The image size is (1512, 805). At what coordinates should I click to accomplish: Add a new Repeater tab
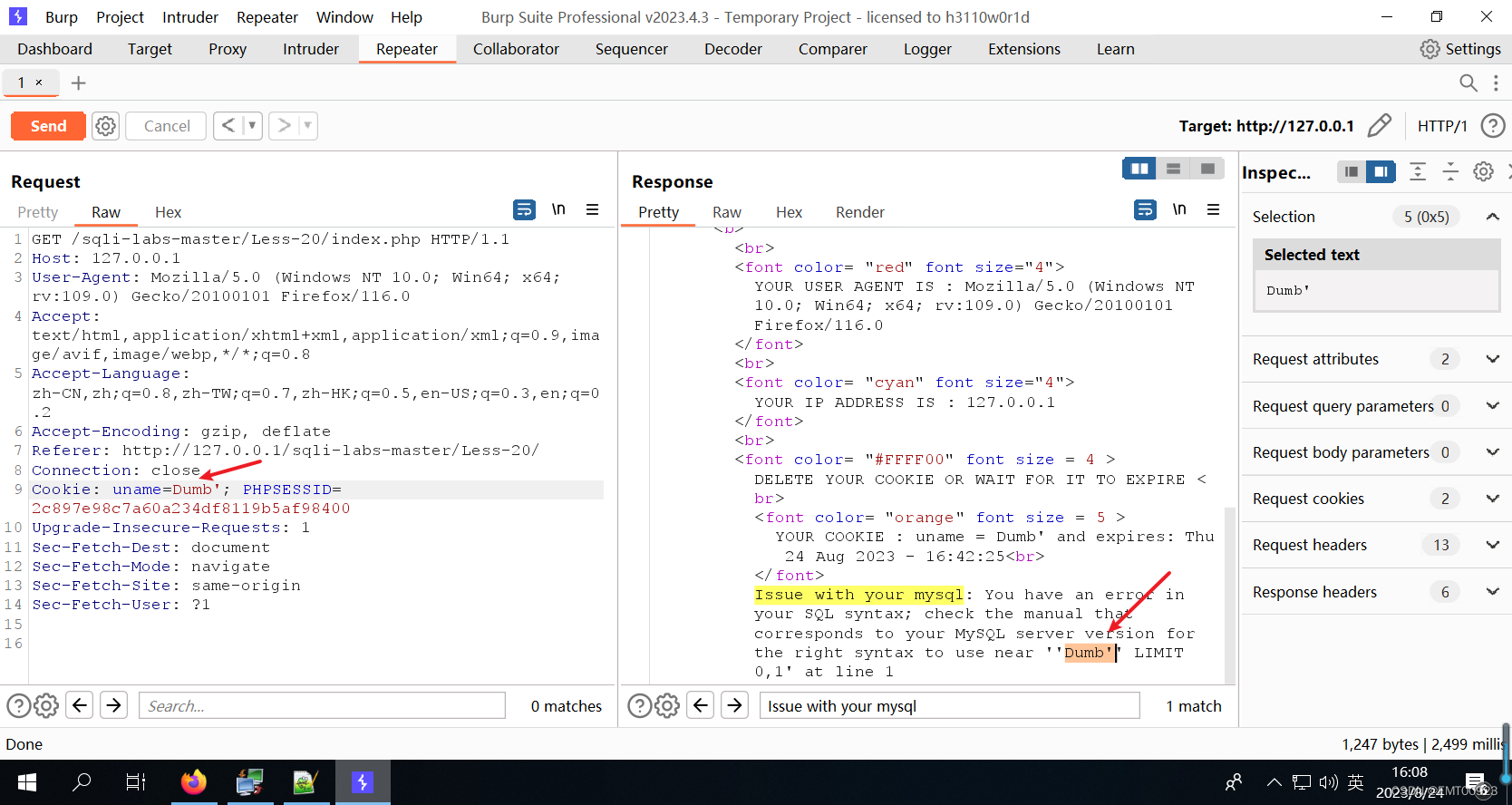[x=79, y=83]
